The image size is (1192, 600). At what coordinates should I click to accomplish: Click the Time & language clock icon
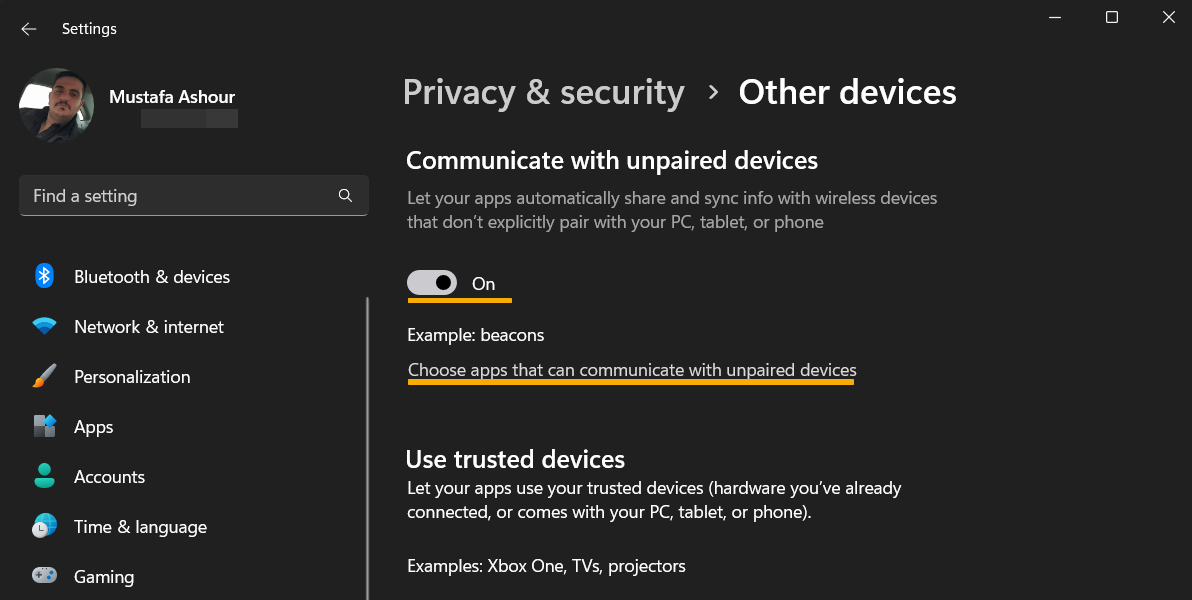pos(44,526)
